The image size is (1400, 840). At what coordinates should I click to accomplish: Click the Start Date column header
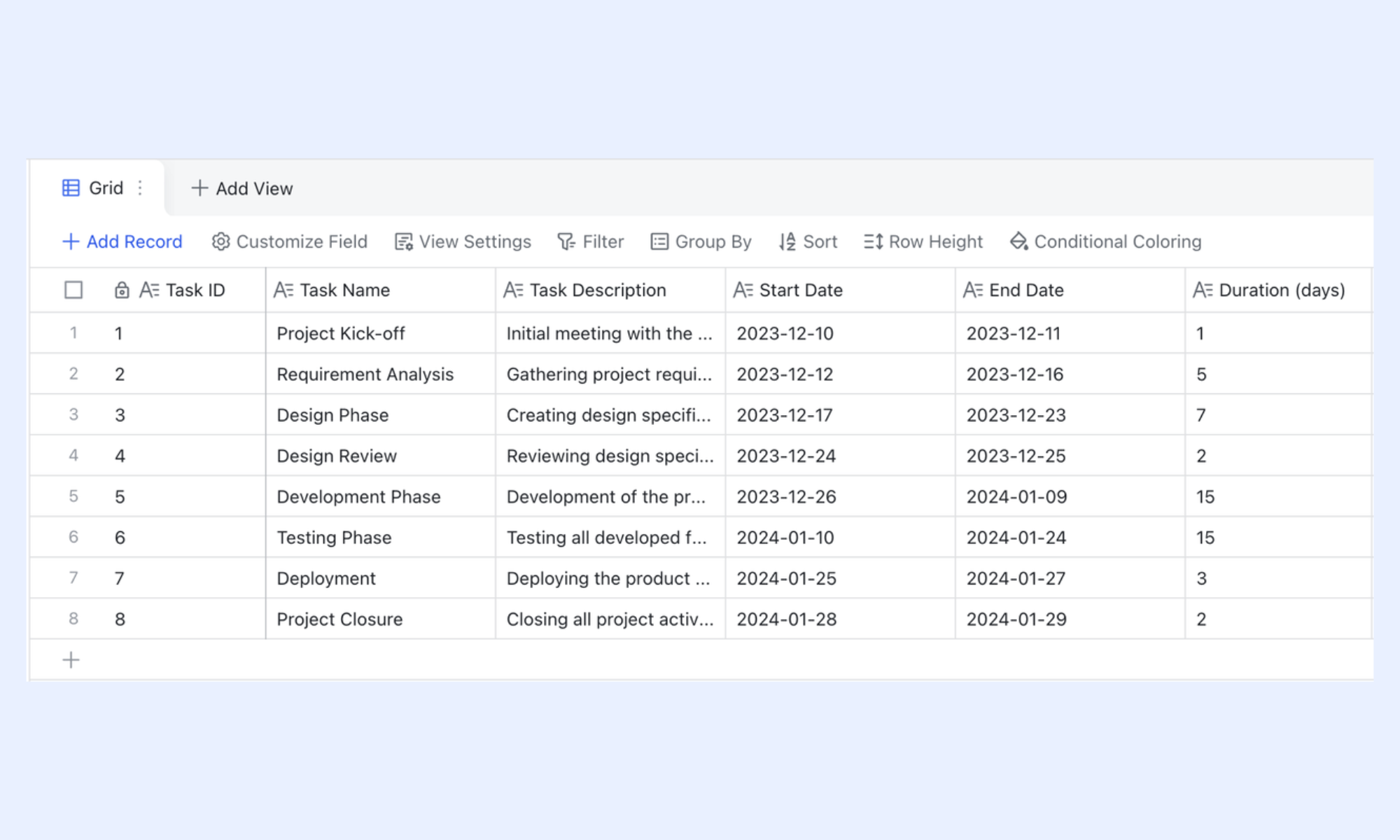pyautogui.click(x=840, y=290)
